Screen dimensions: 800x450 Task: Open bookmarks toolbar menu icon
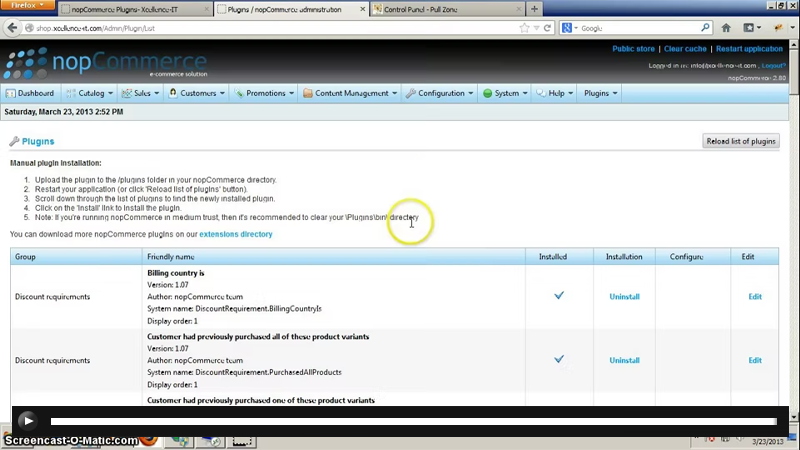coord(752,28)
